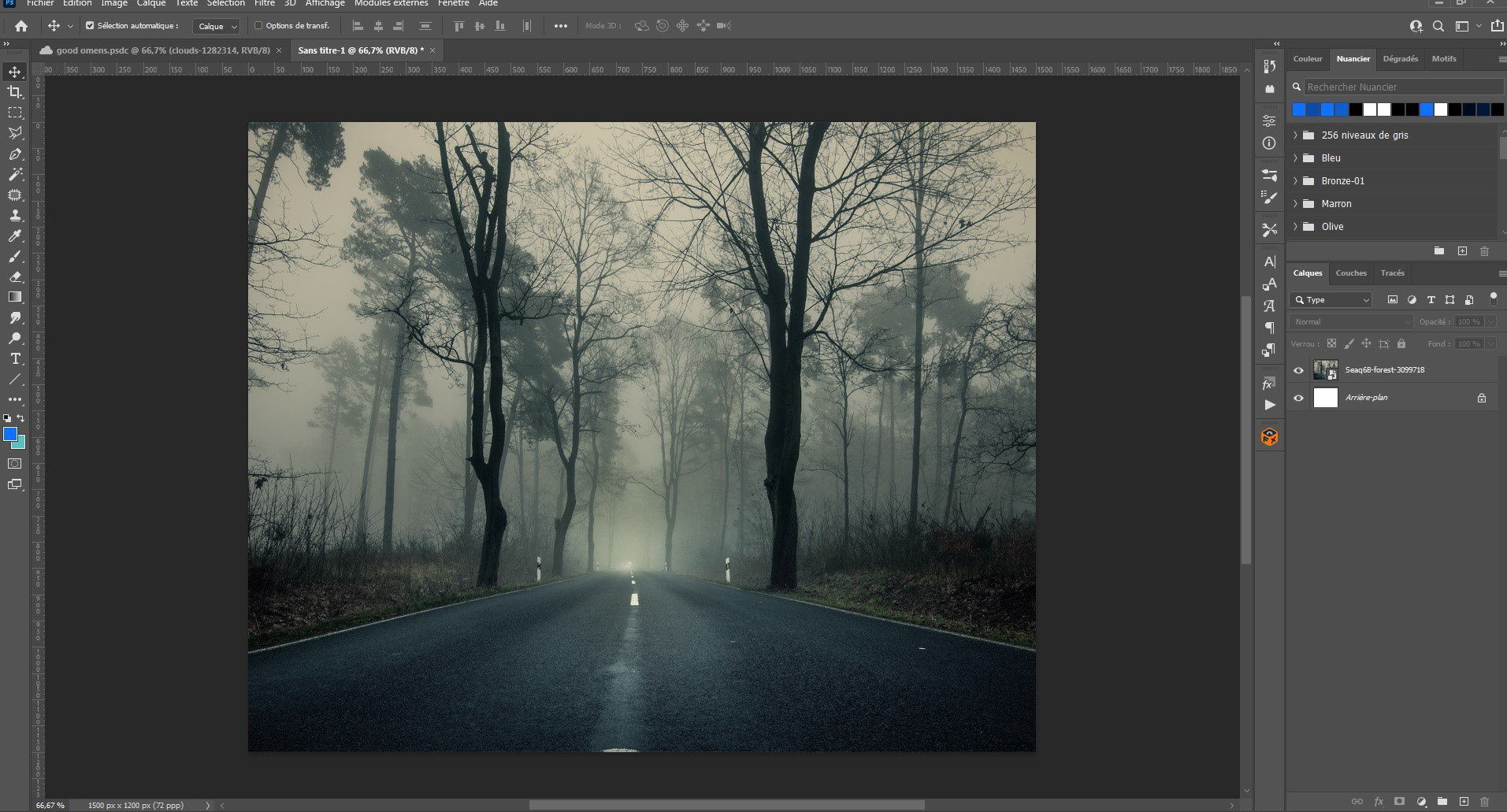Expand the Olive swatch group
The image size is (1507, 812).
1296,227
